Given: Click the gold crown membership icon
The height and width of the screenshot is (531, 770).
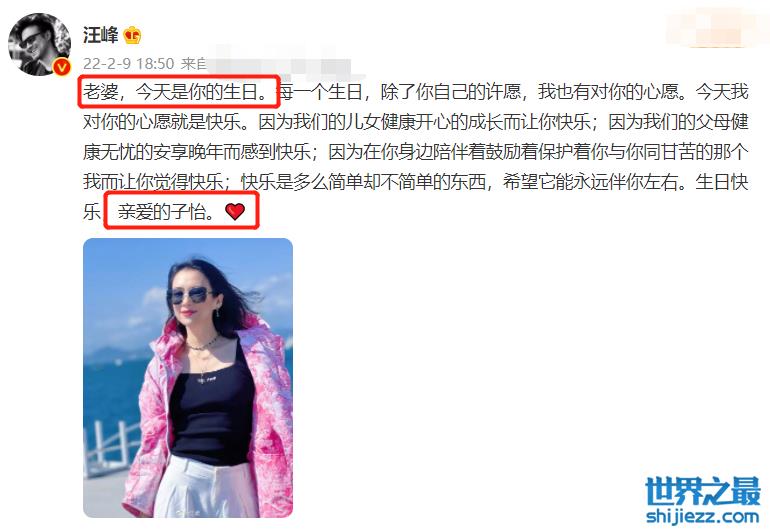Looking at the screenshot, I should click(x=132, y=35).
